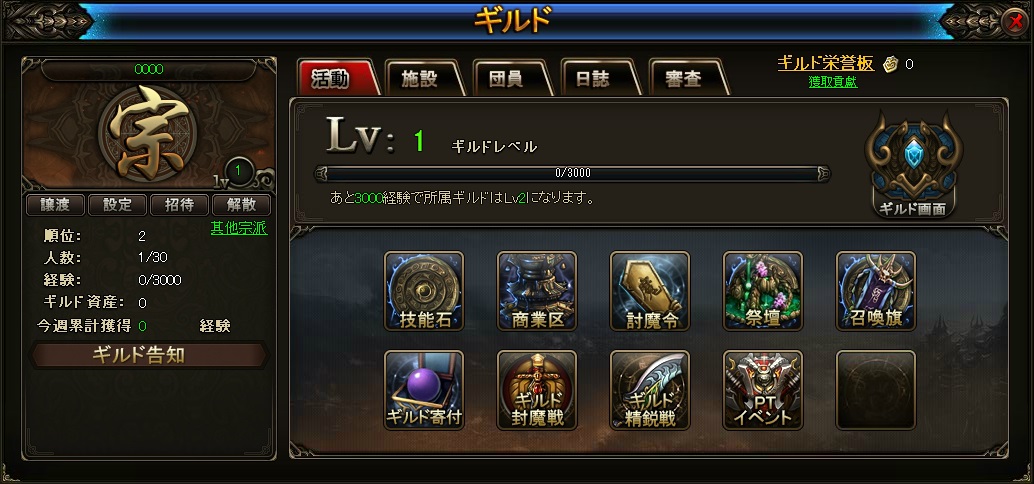Open the 審査 tab
Viewport: 1034px width, 484px height.
tap(686, 78)
